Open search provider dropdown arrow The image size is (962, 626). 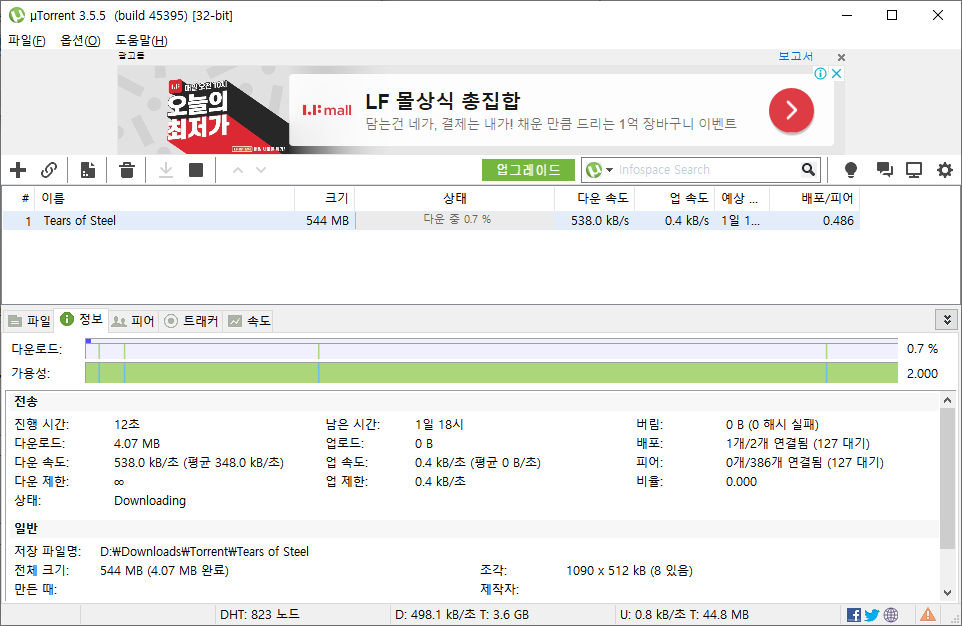click(609, 170)
